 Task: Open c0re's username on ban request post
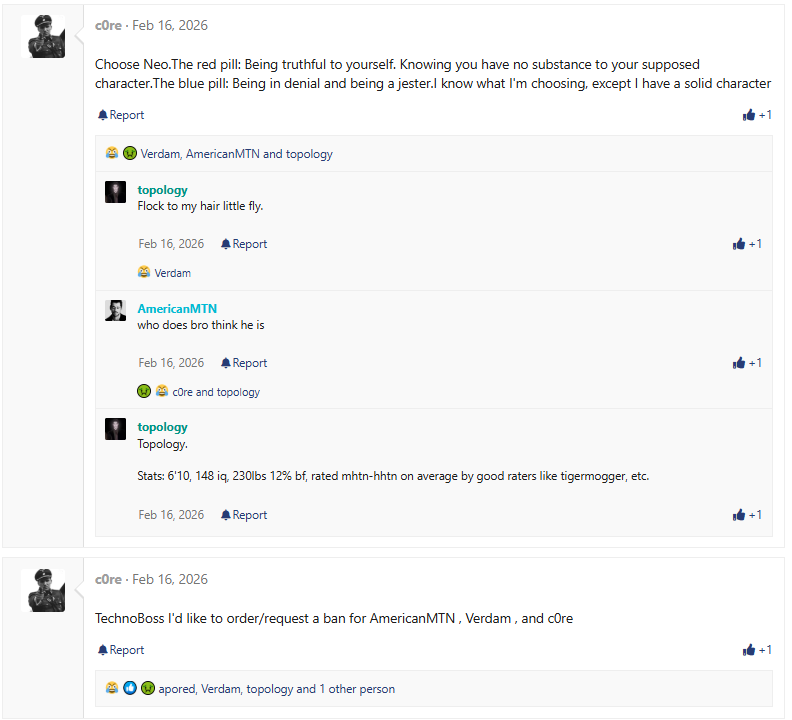[108, 579]
